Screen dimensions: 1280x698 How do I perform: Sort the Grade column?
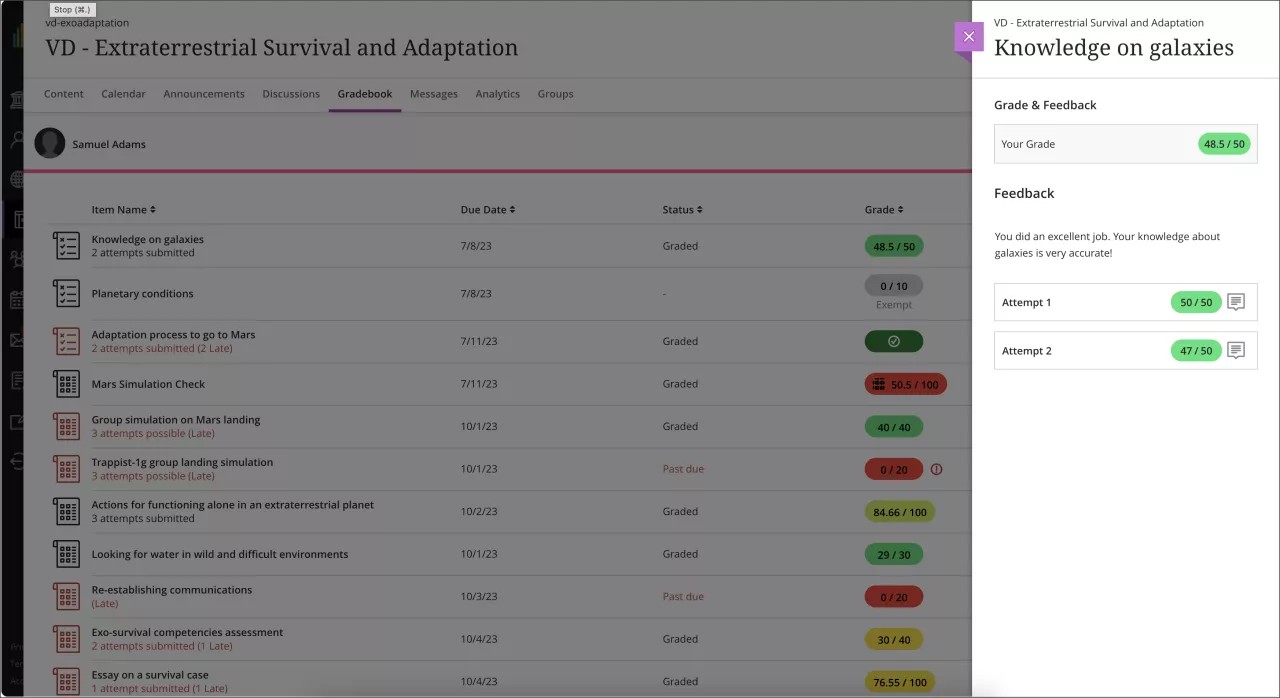coord(883,210)
